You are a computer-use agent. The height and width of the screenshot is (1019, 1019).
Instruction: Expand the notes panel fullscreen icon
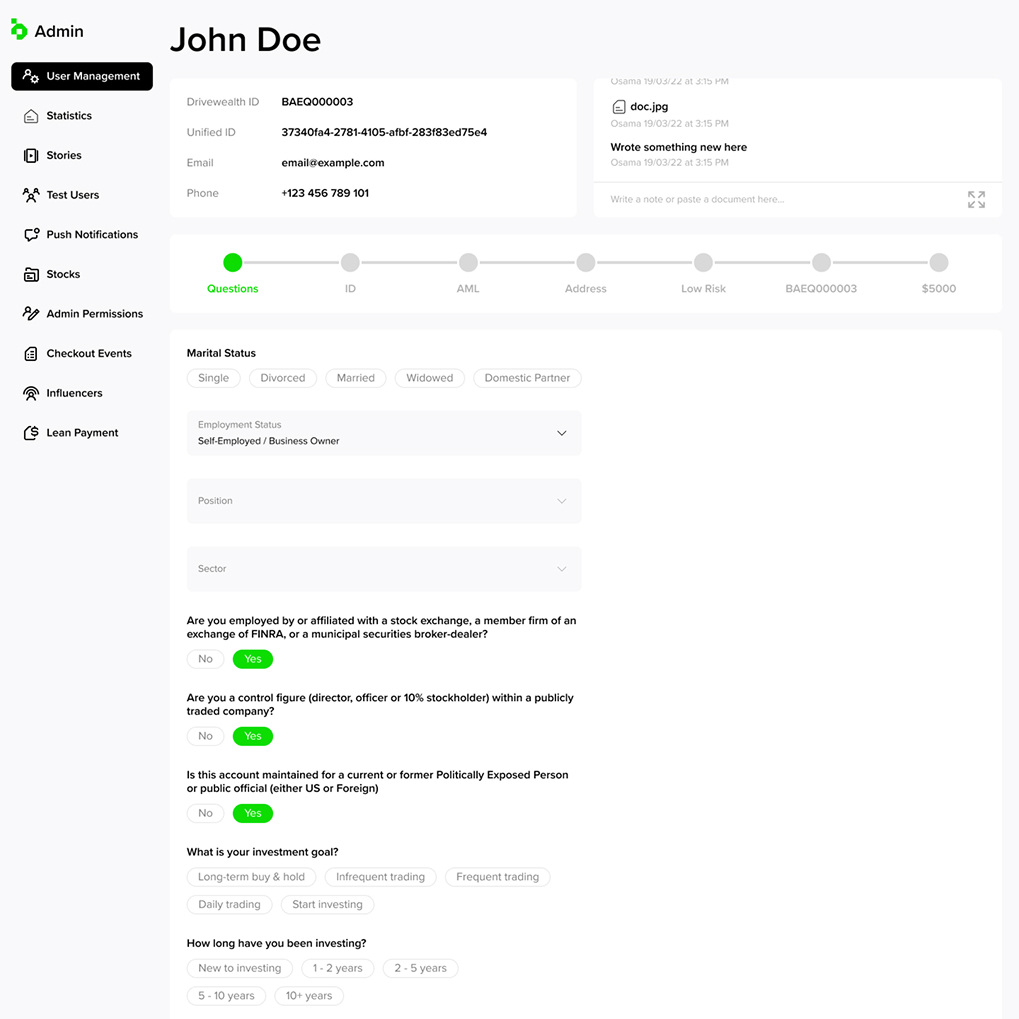point(976,200)
